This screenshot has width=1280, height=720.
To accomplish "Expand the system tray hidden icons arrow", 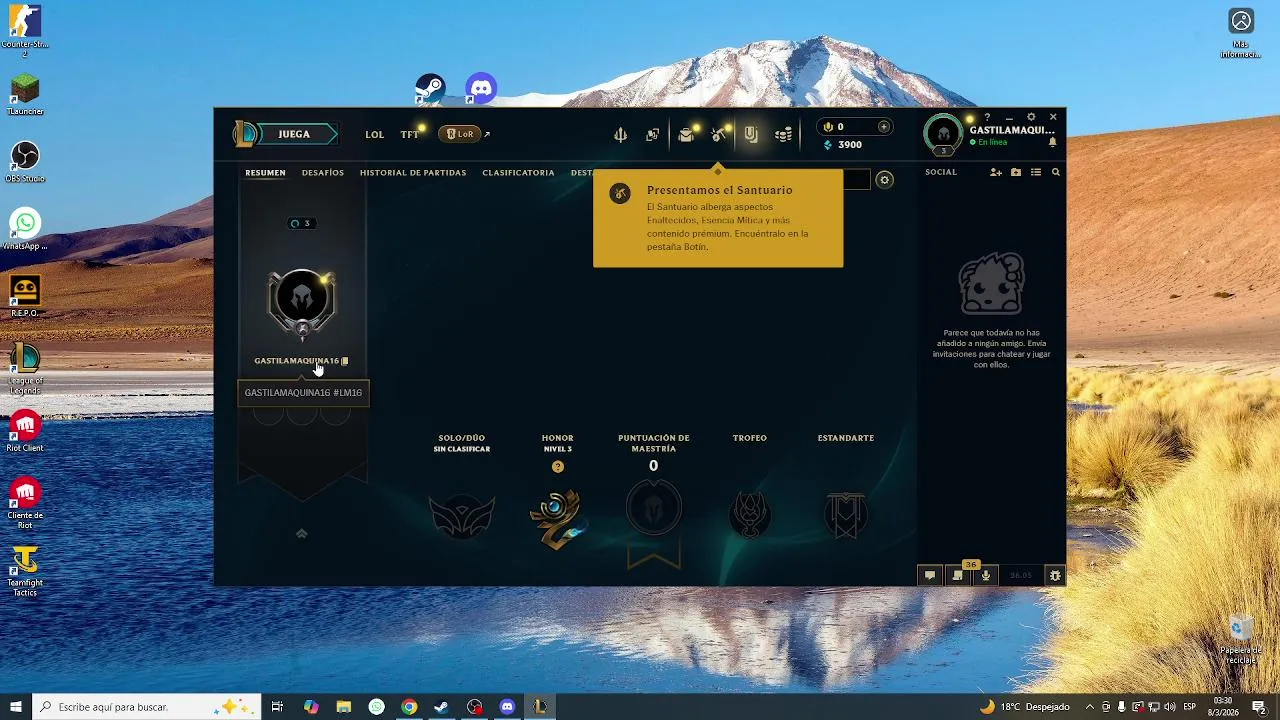I will click(x=1090, y=707).
